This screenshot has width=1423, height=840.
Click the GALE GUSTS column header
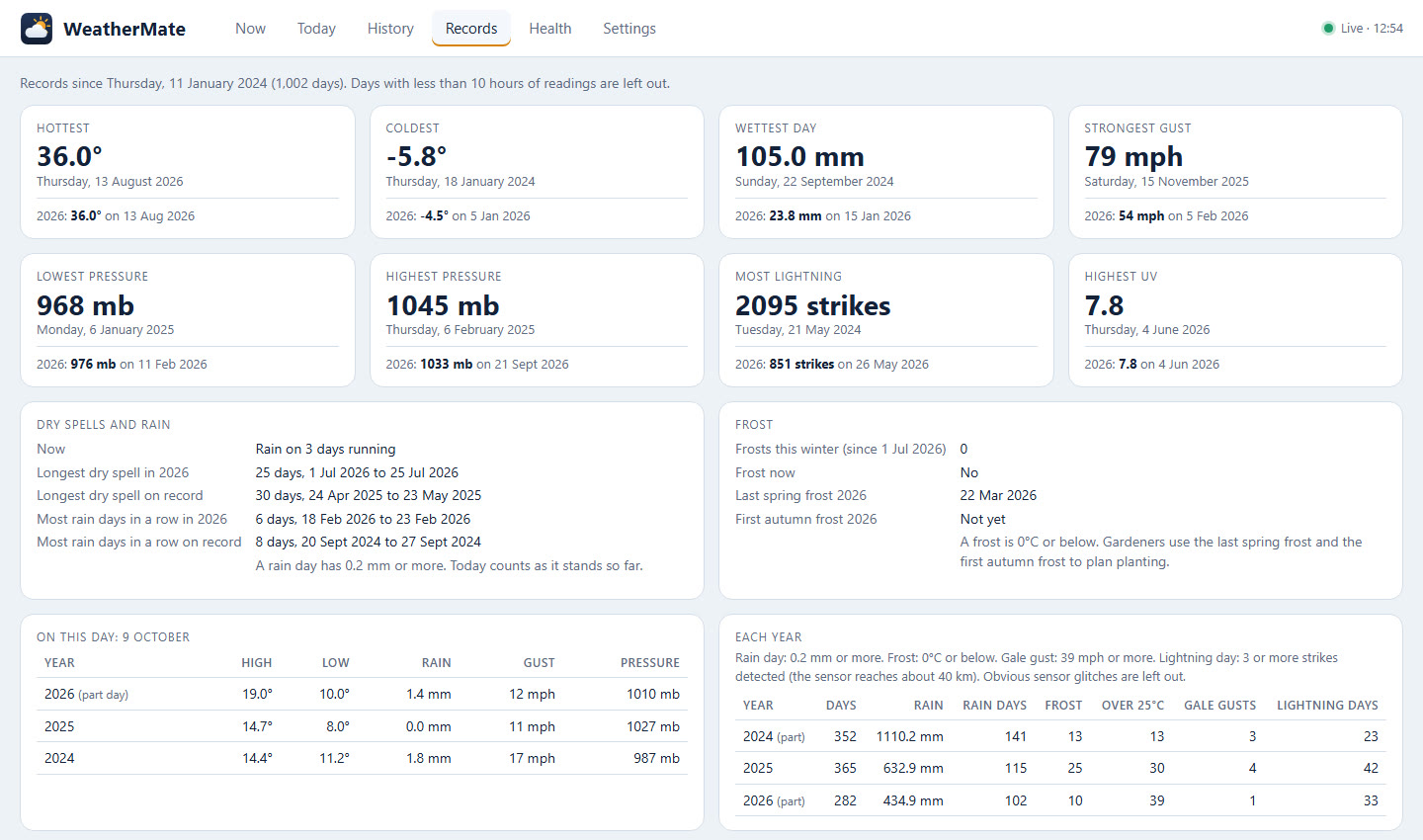[1220, 706]
